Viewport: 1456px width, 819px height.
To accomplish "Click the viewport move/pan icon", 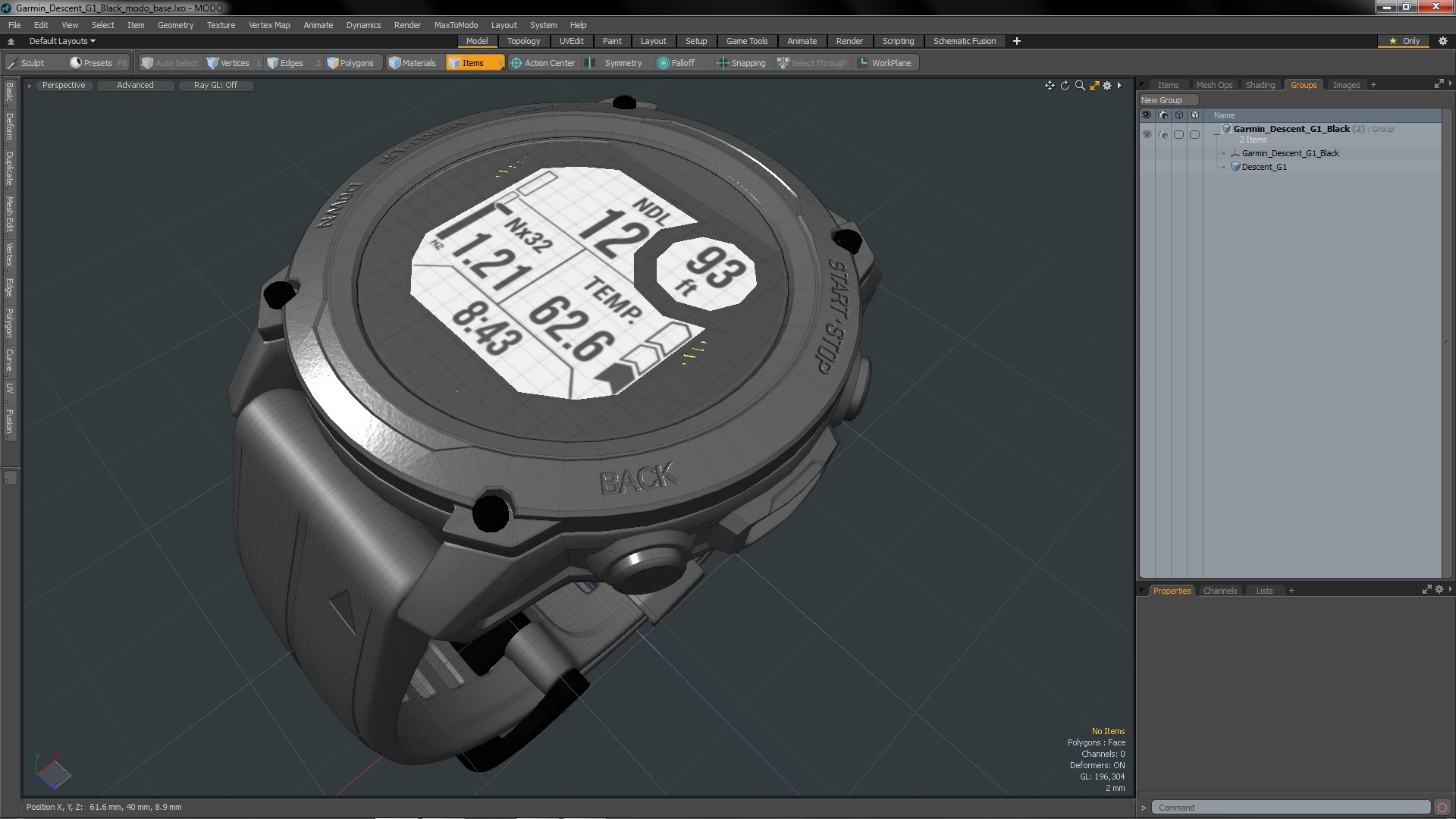I will [x=1050, y=86].
